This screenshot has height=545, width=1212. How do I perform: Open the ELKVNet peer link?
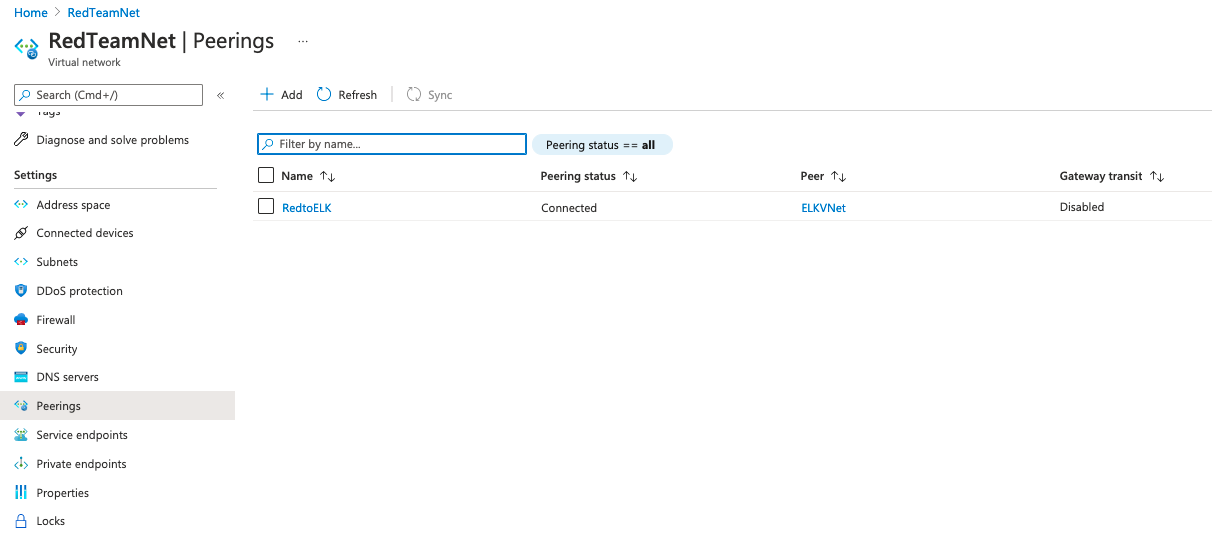pyautogui.click(x=823, y=208)
